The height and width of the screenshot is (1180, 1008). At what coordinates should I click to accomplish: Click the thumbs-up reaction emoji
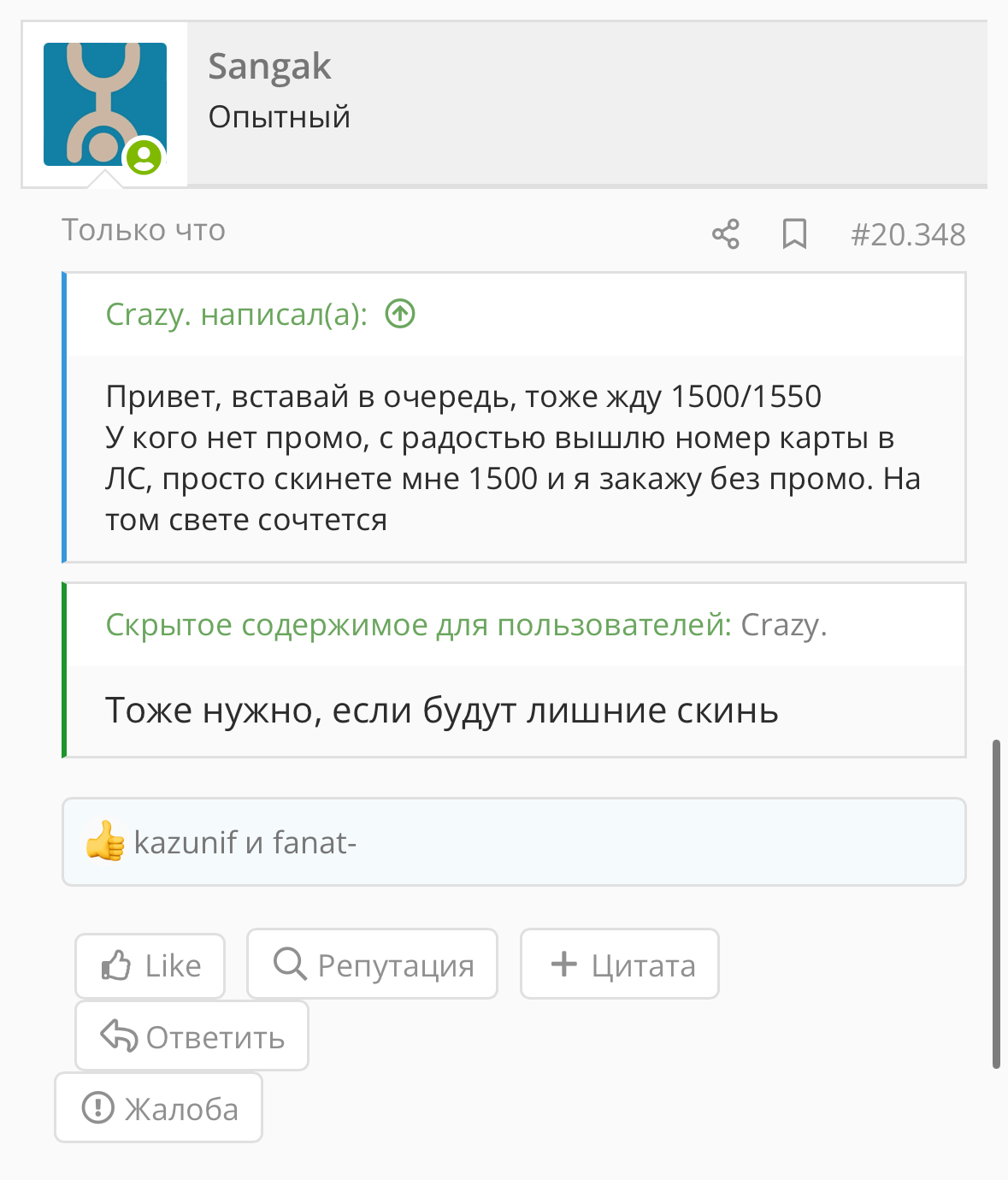point(105,841)
